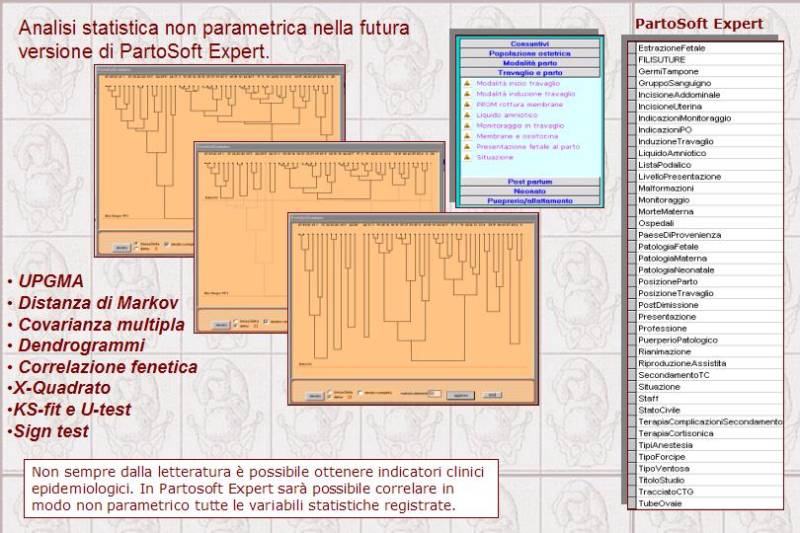Select StatoCivile in the variables list
Image resolution: width=800 pixels, height=533 pixels.
tap(710, 410)
